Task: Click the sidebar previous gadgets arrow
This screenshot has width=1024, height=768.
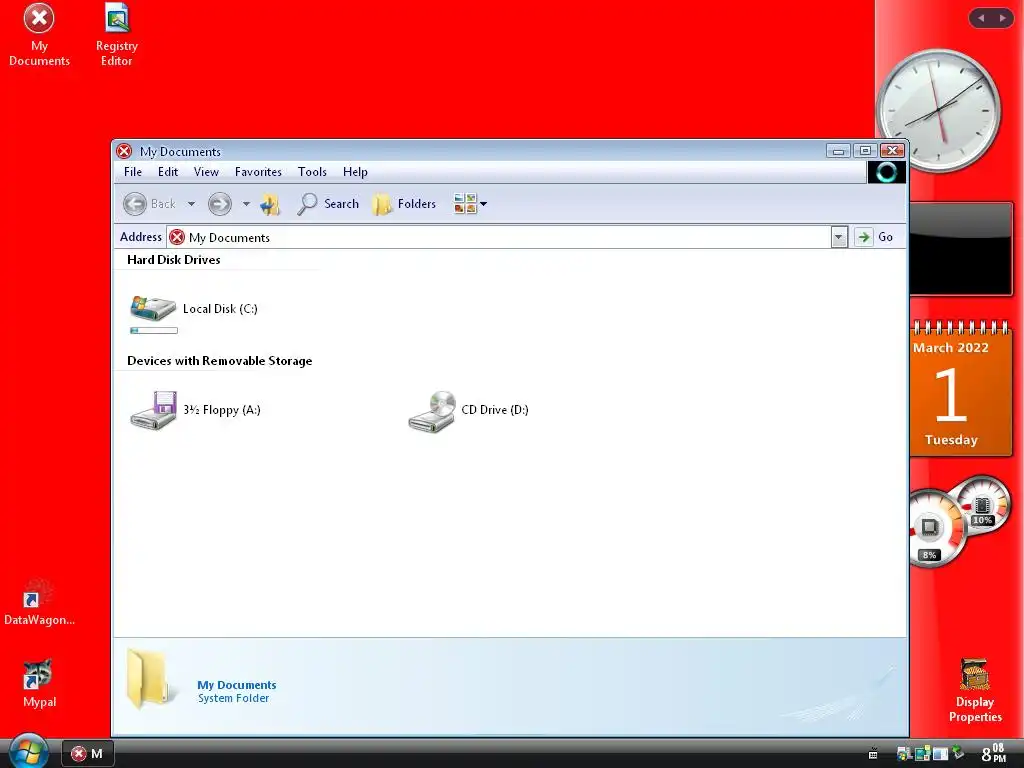Action: tap(981, 18)
